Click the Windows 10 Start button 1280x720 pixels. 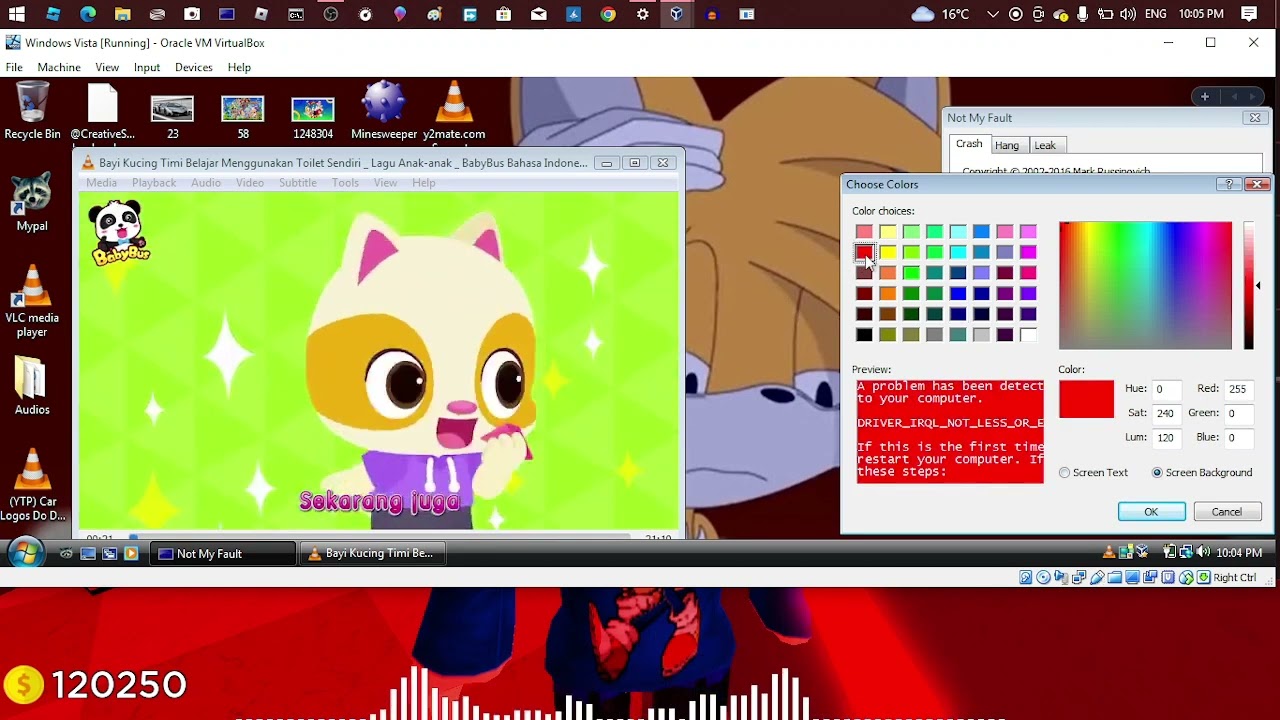[17, 14]
